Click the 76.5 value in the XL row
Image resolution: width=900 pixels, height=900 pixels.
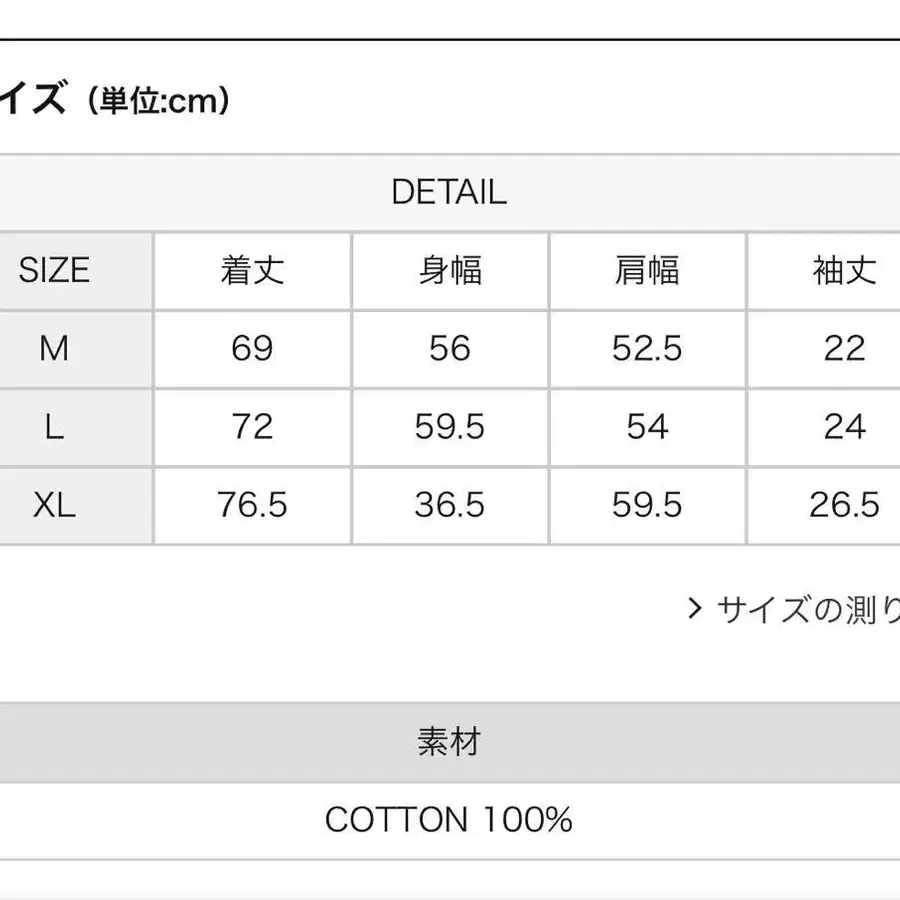[252, 505]
